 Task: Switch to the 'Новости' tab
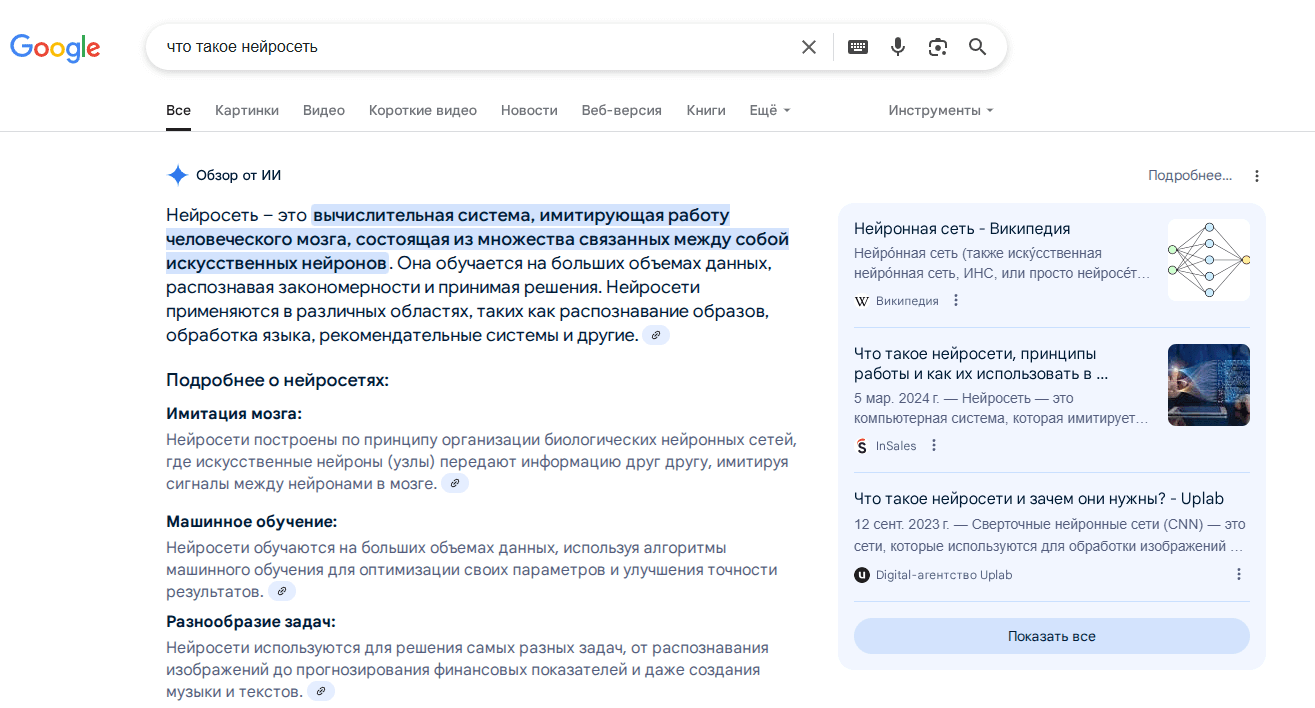[529, 110]
